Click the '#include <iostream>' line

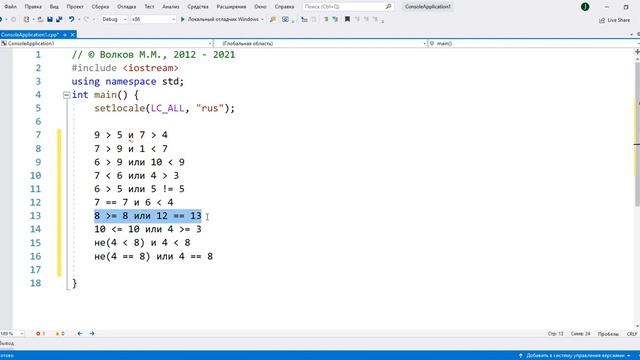(x=125, y=68)
